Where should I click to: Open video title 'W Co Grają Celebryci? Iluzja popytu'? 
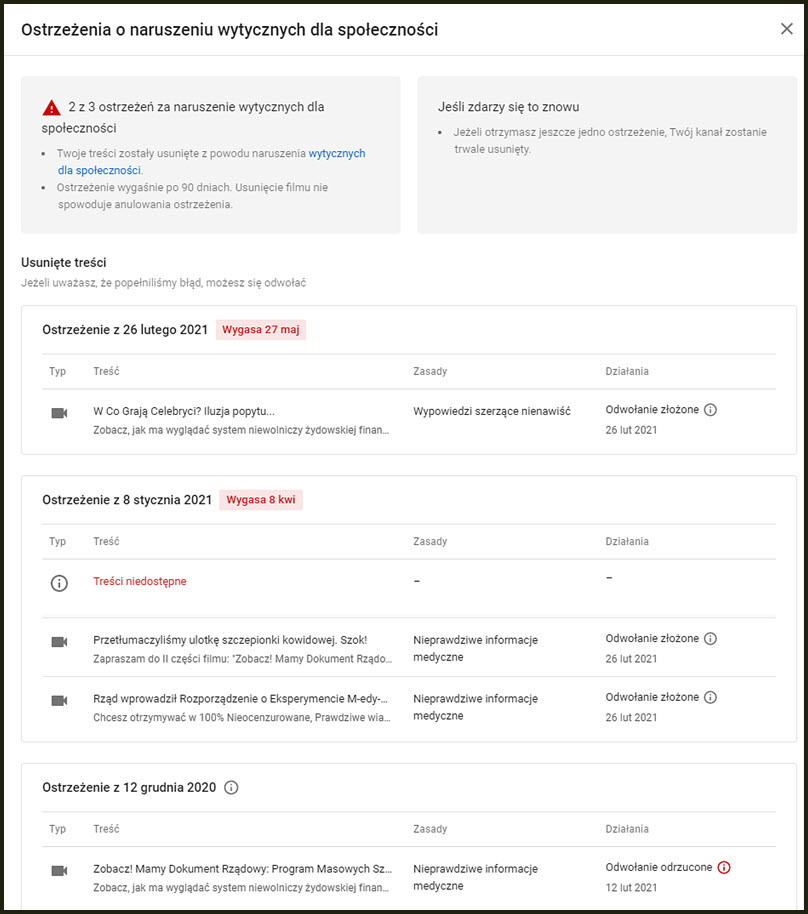click(183, 411)
